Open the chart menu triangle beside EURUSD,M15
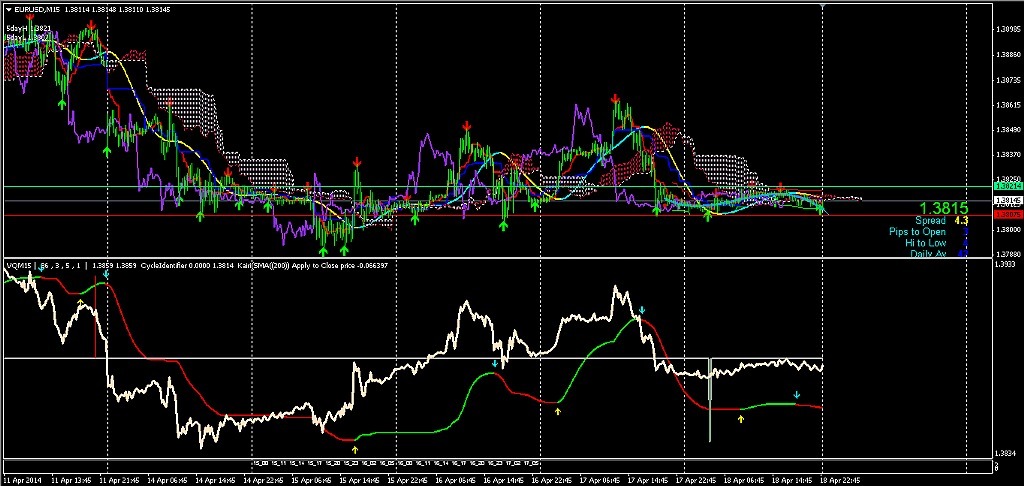 tap(8, 10)
